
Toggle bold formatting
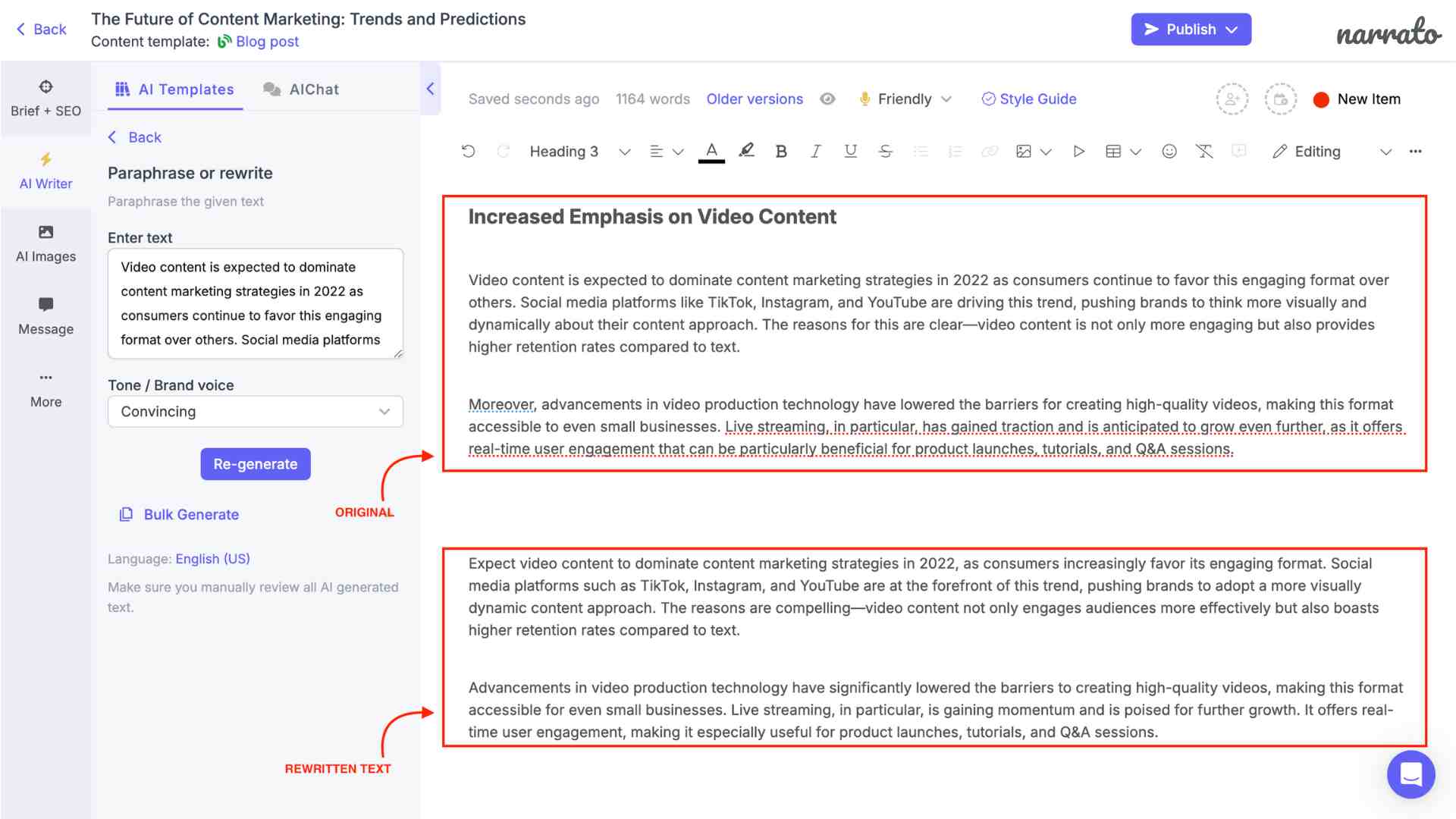[x=781, y=152]
